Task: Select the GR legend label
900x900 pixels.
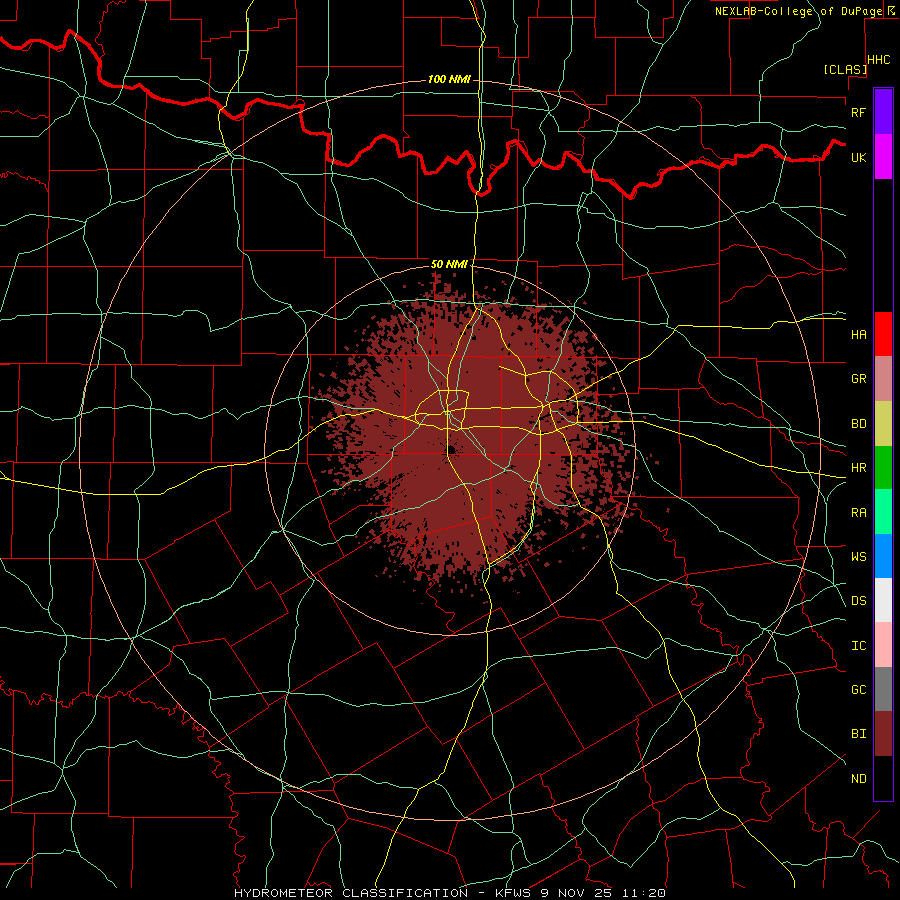Action: 859,379
